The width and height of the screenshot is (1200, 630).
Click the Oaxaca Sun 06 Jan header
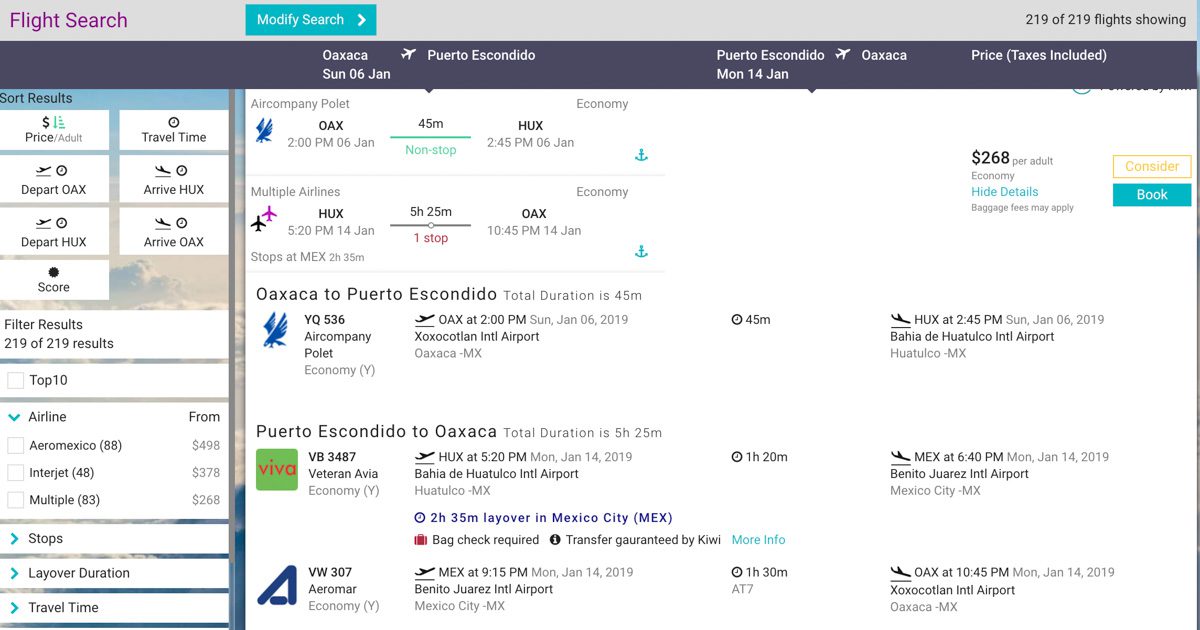click(357, 64)
